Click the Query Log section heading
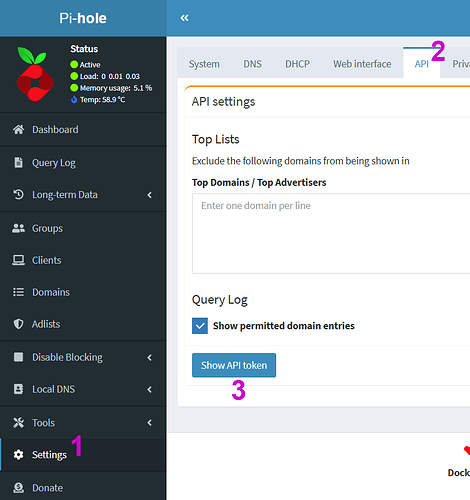 (x=219, y=300)
